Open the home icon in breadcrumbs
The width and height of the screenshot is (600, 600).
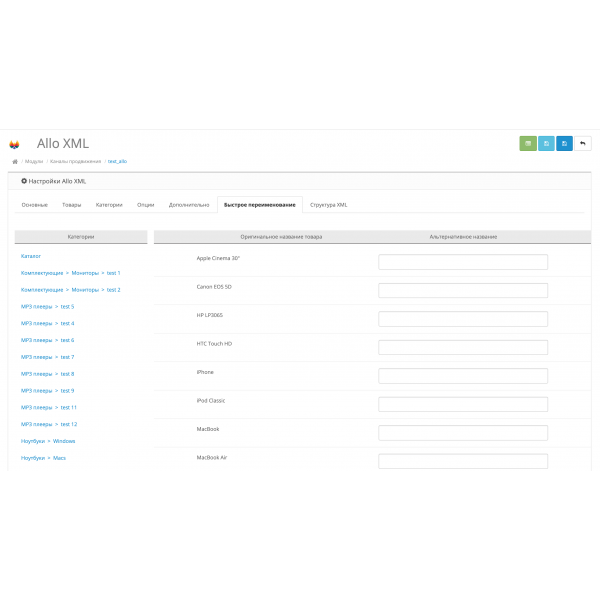pyautogui.click(x=15, y=161)
